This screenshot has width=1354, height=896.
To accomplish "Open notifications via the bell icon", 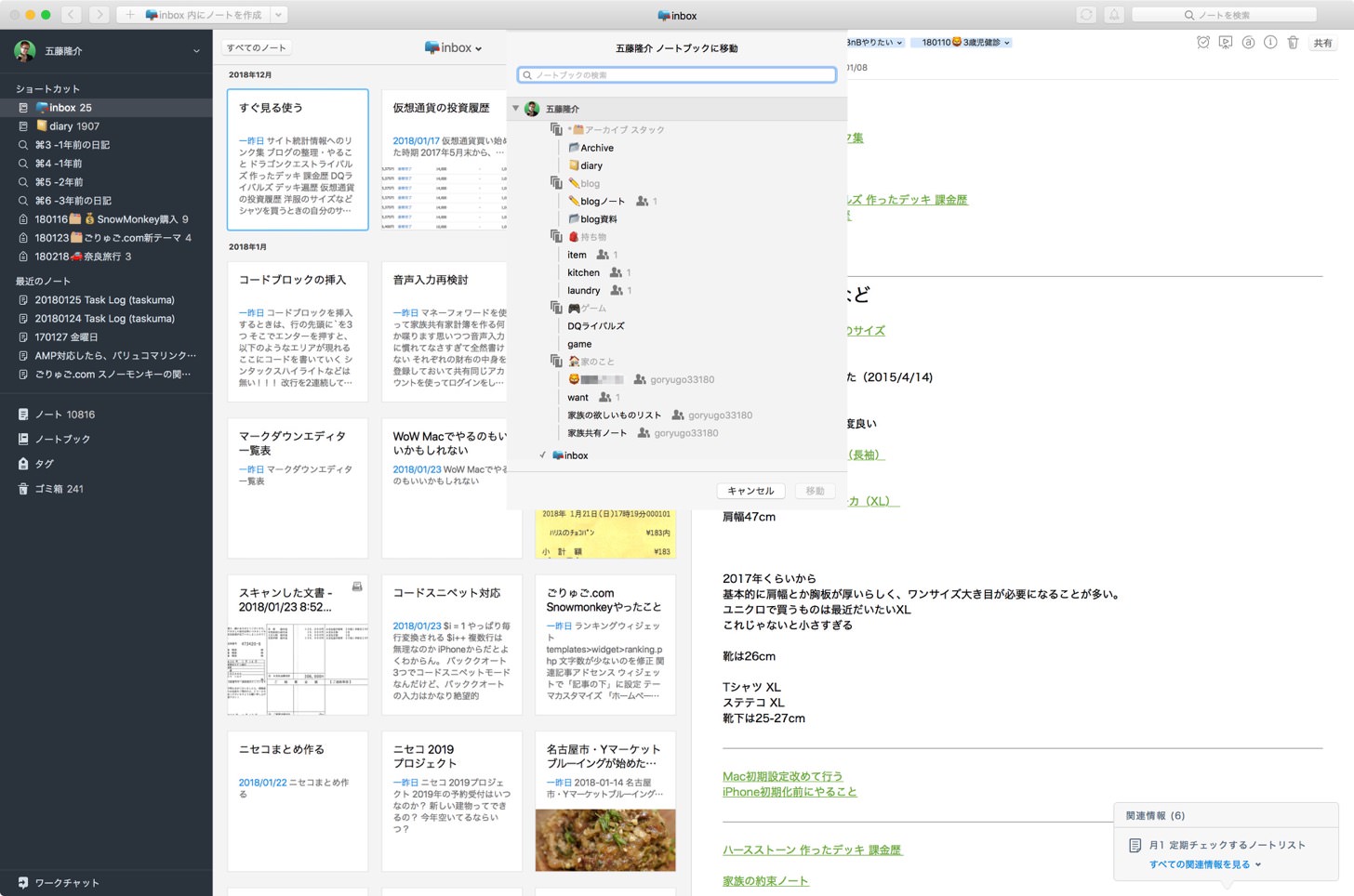I will coord(1114,15).
